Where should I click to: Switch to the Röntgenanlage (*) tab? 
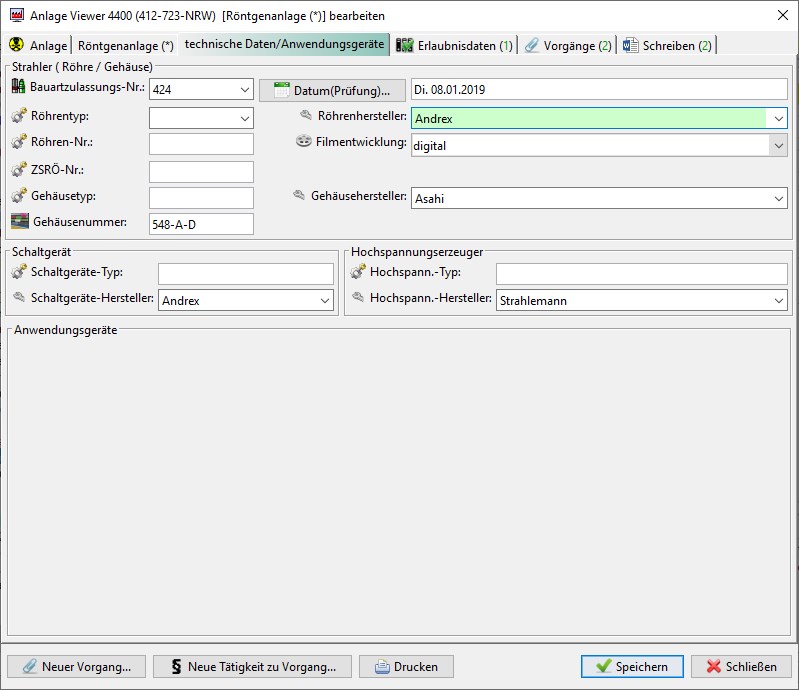point(125,46)
